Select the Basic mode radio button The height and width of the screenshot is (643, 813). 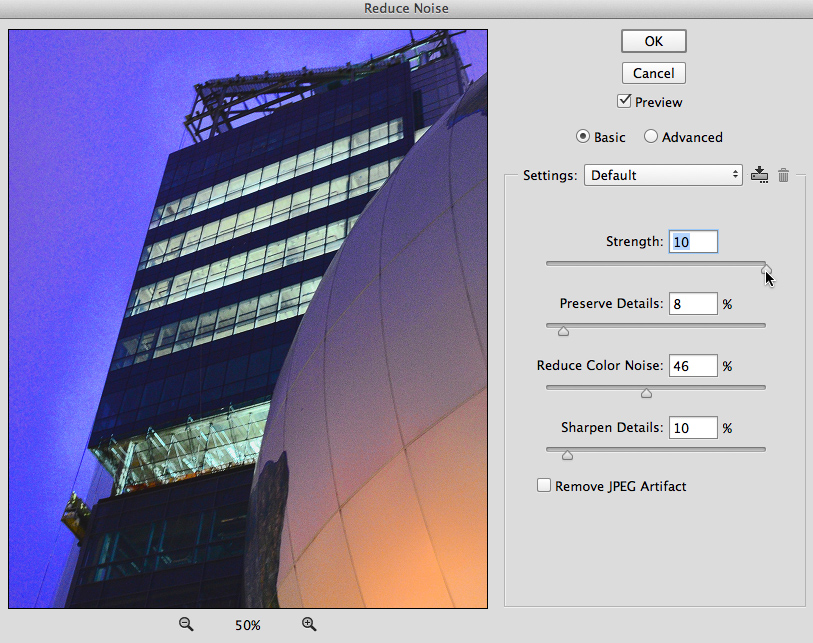coord(581,137)
